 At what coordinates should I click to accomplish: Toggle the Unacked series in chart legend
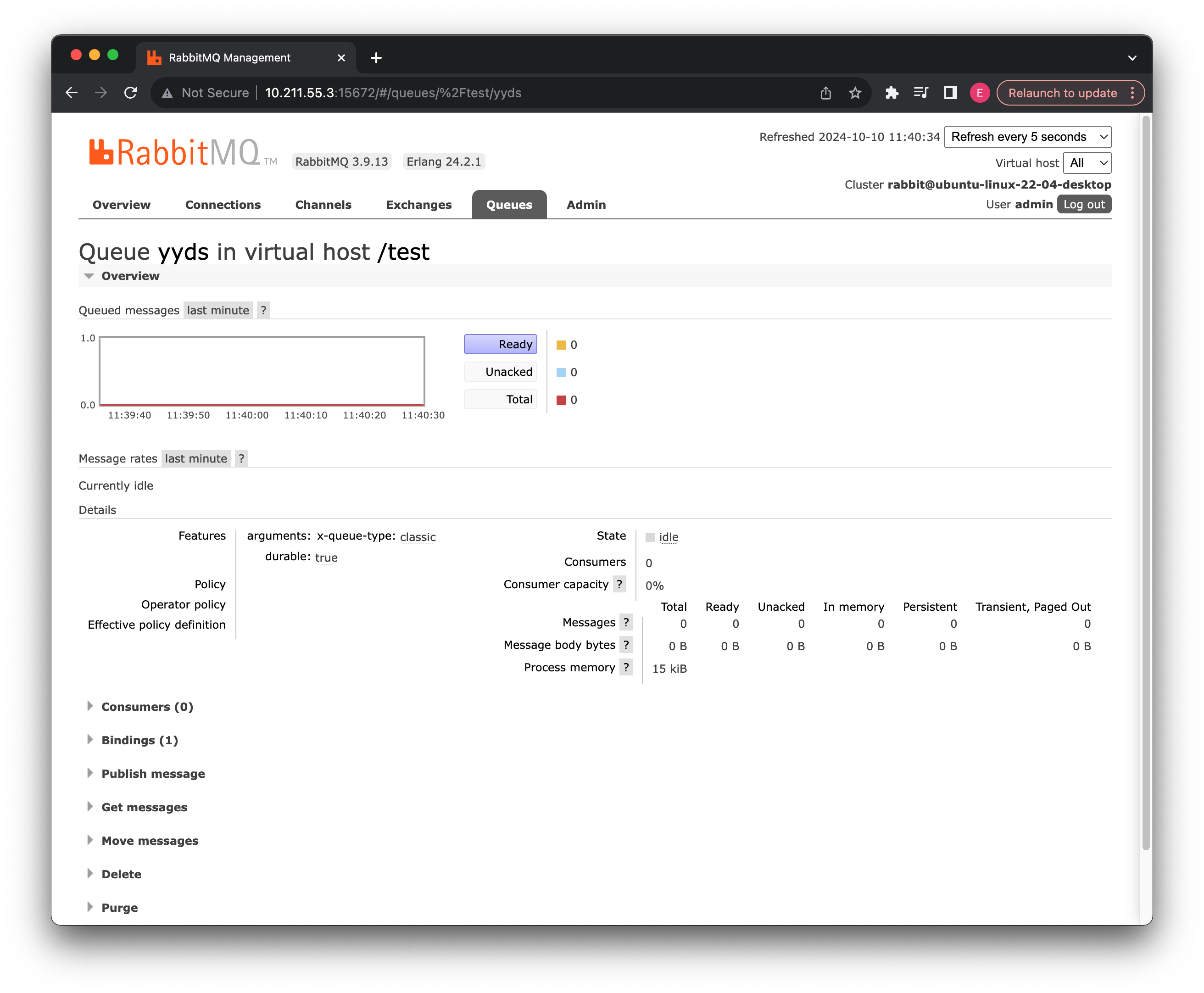coord(501,372)
